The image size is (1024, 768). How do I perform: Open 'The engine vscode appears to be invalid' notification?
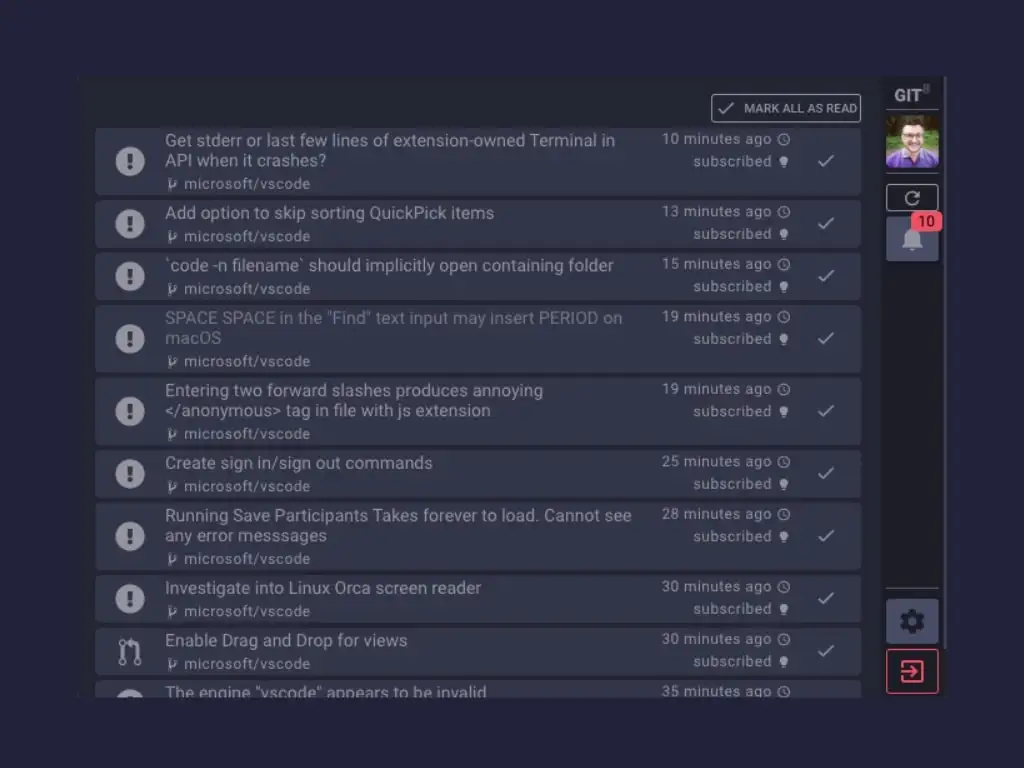(x=326, y=691)
